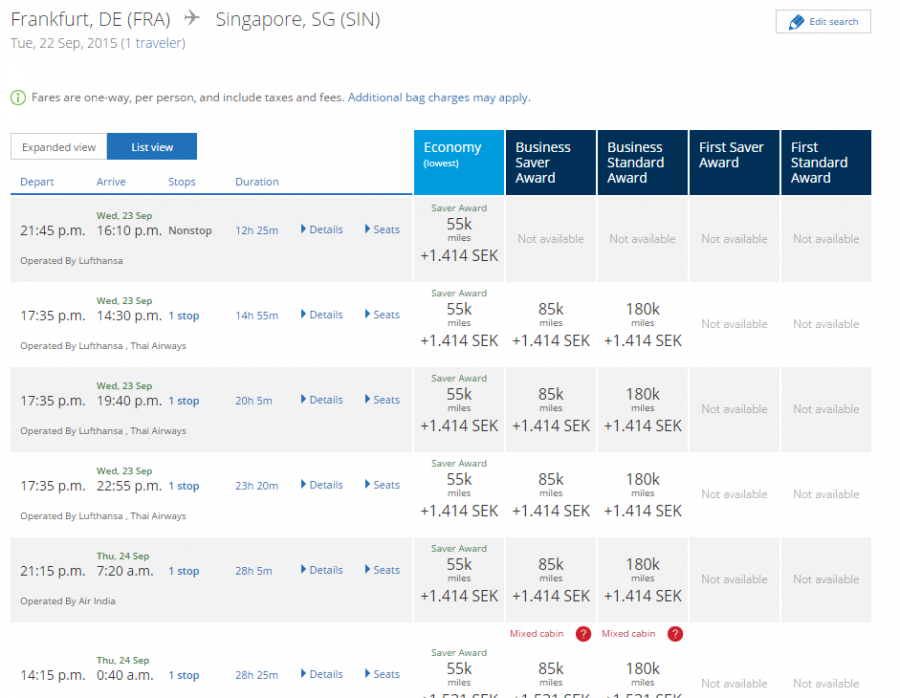Click the Business Saver mixed cabin question icon
This screenshot has width=900, height=698.
point(583,634)
